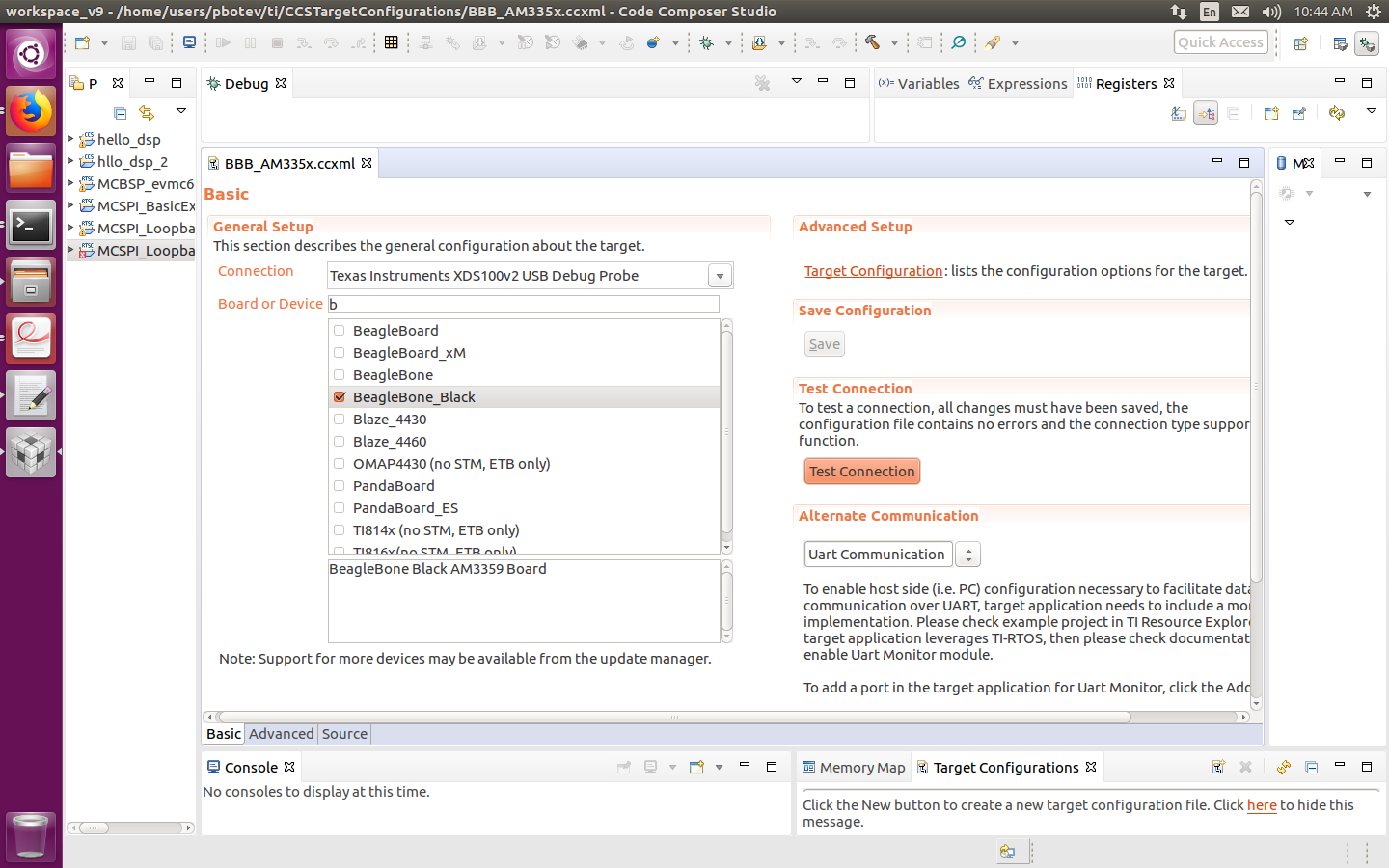Check the PandaBoard_ES checkbox
This screenshot has height=868, width=1389.
coord(340,508)
